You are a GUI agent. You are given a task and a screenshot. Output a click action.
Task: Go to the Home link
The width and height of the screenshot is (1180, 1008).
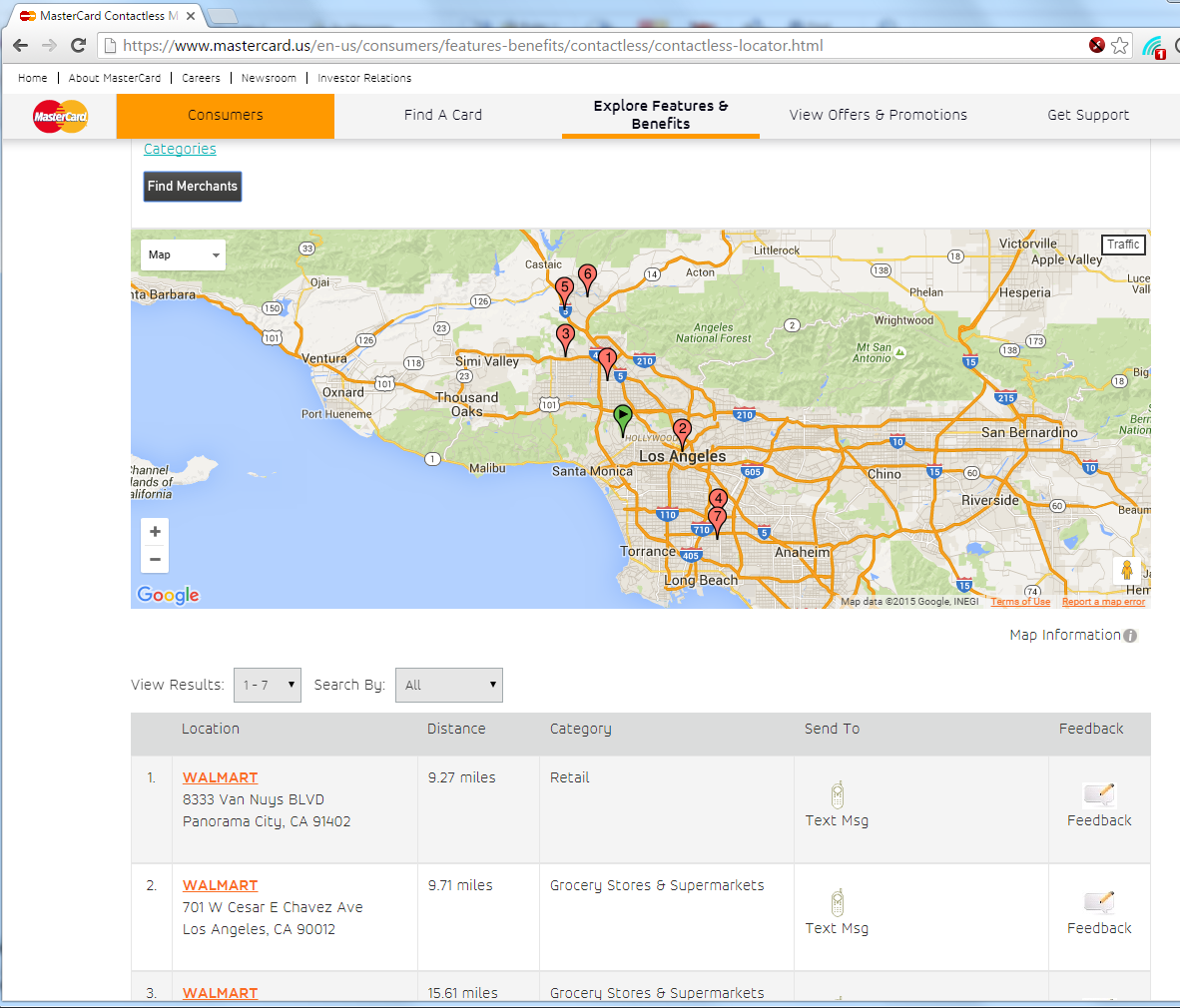(x=32, y=78)
